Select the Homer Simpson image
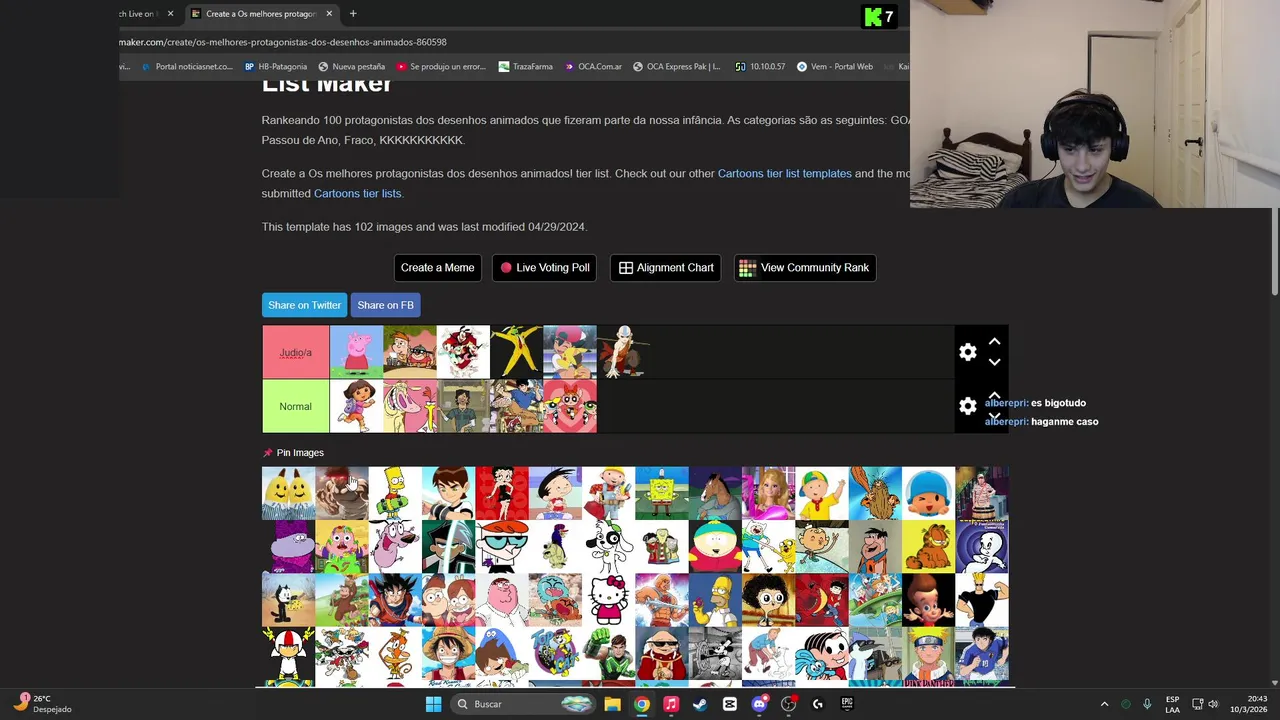 (715, 600)
